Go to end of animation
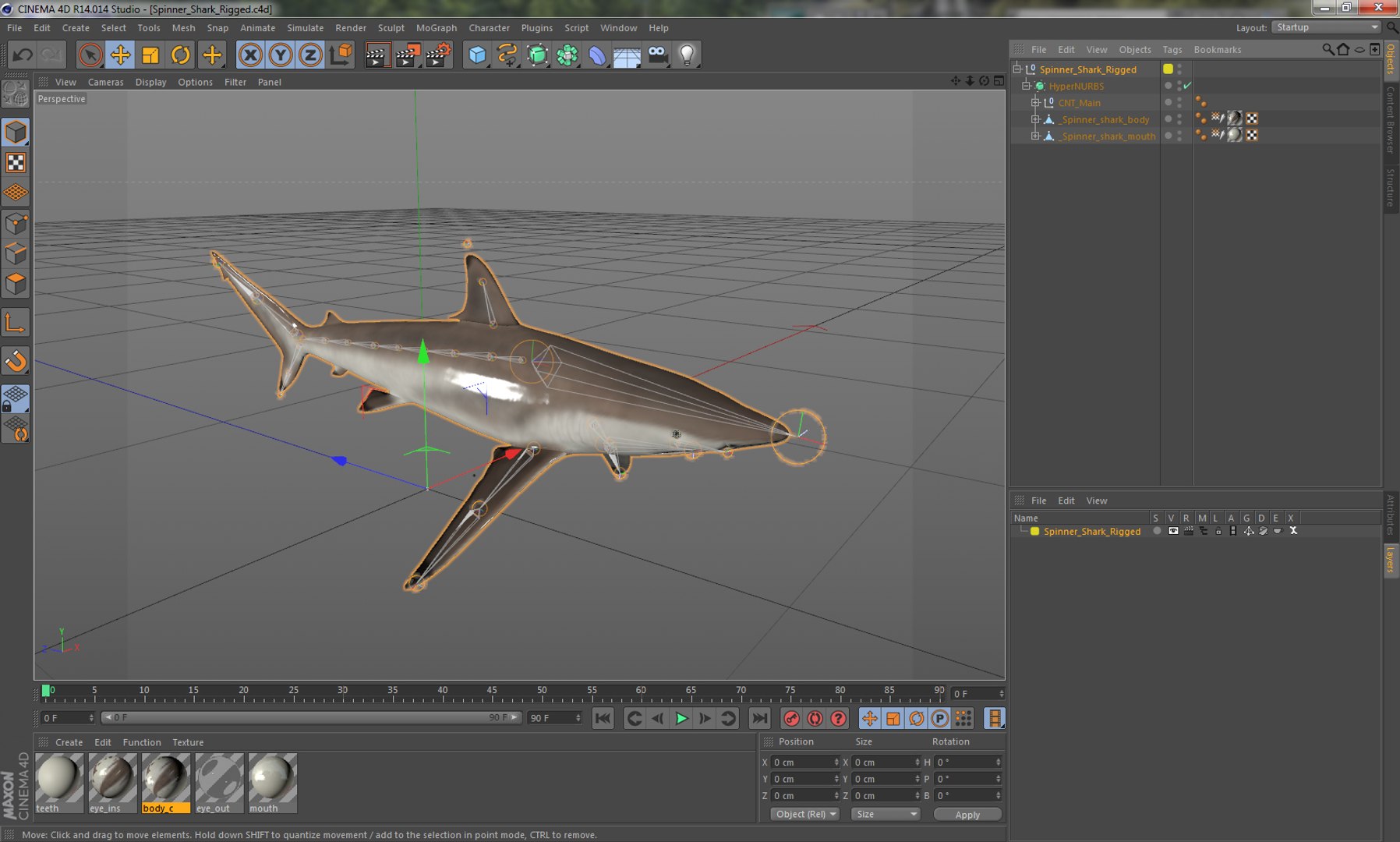Viewport: 1400px width, 842px height. [x=759, y=718]
